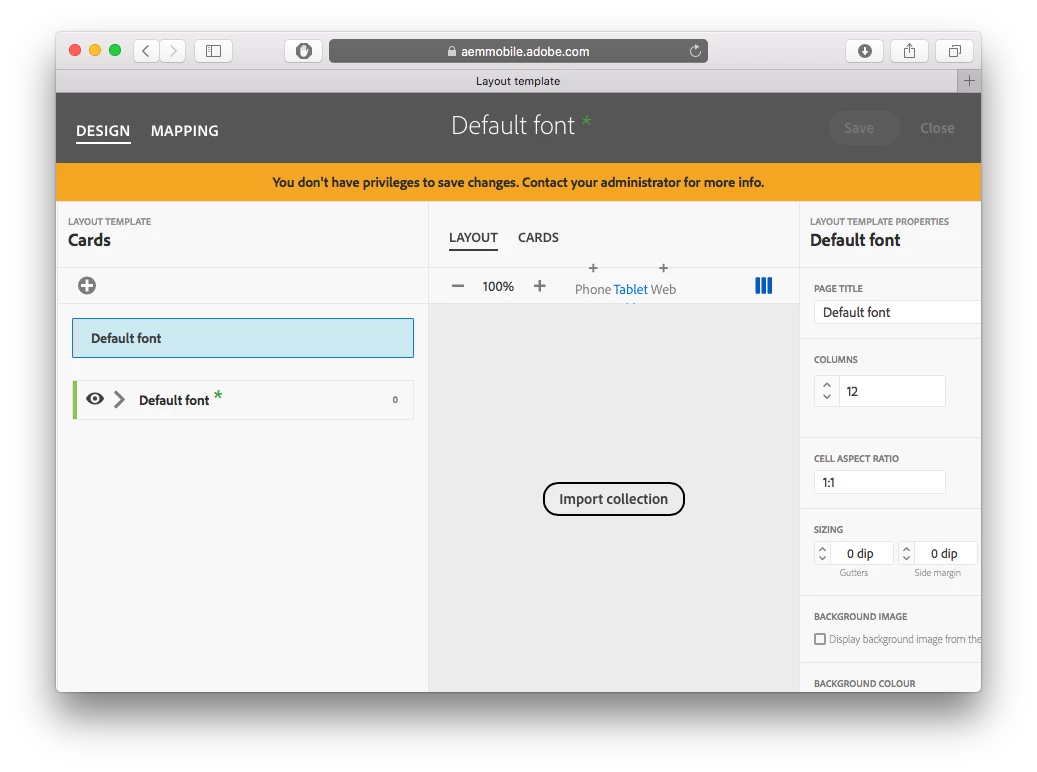This screenshot has width=1037, height=772.
Task: Click the Import collection button
Action: click(x=613, y=499)
